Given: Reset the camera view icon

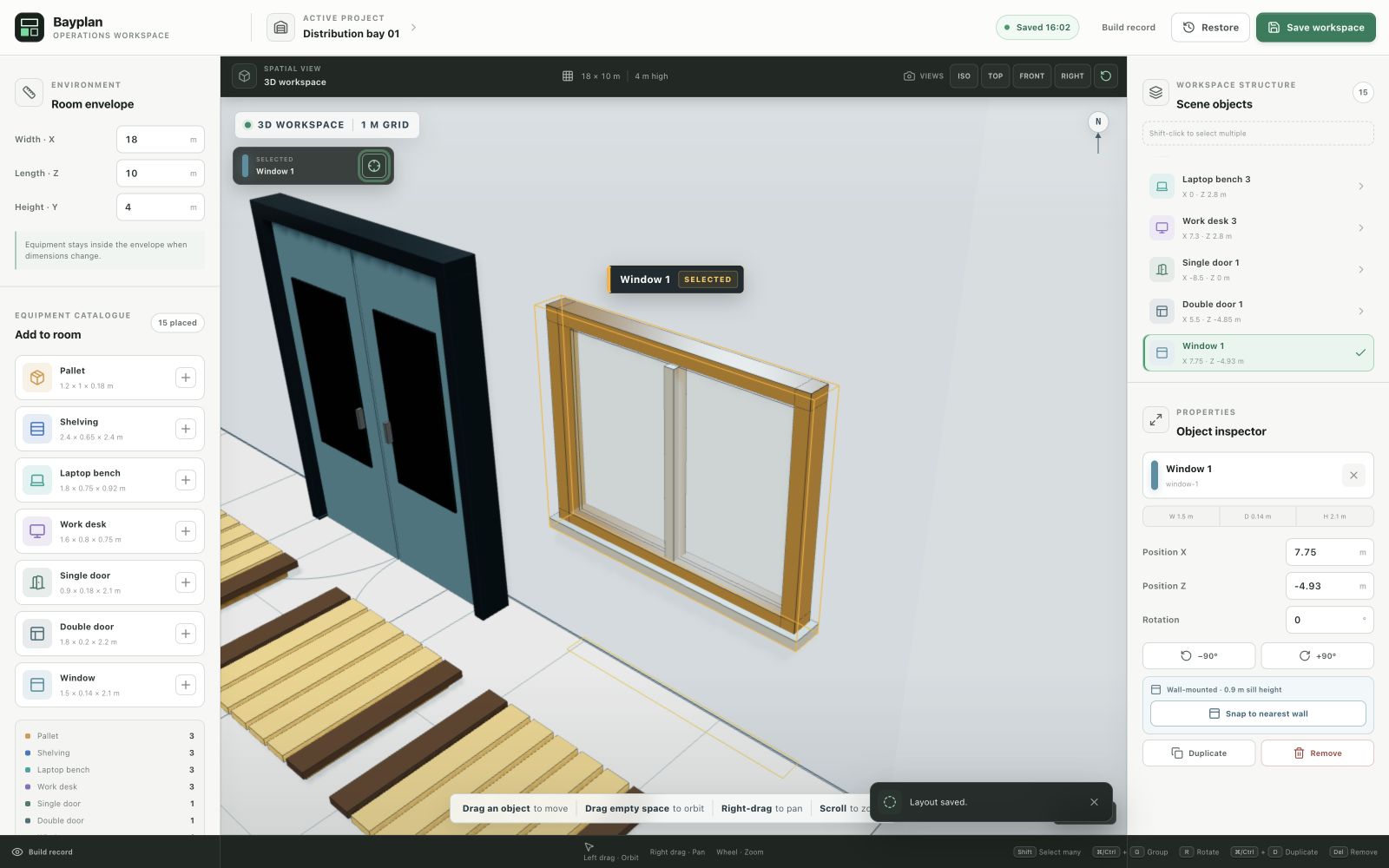Looking at the screenshot, I should click(x=1106, y=76).
